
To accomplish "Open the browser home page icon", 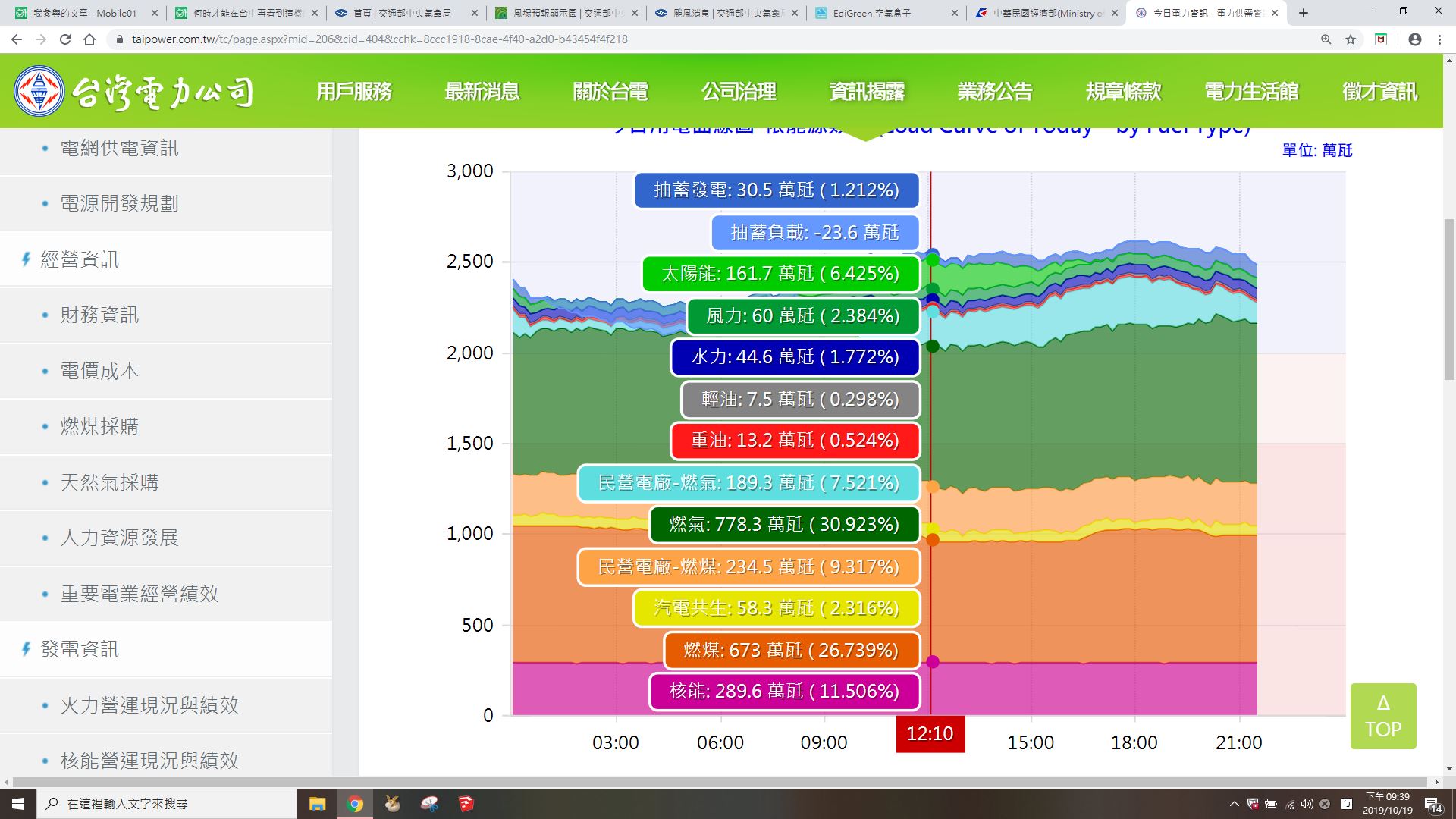I will point(89,39).
